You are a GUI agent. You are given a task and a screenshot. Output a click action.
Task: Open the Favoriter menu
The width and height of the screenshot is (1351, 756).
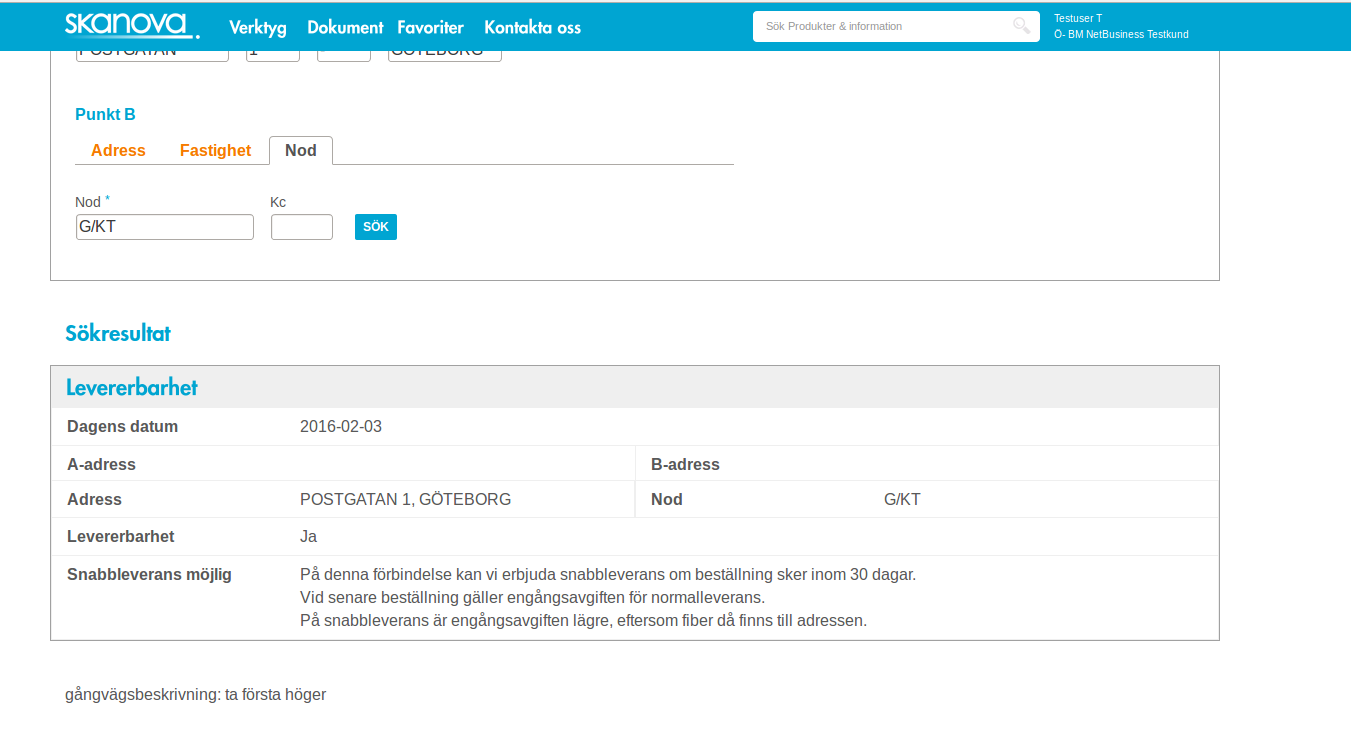[430, 27]
